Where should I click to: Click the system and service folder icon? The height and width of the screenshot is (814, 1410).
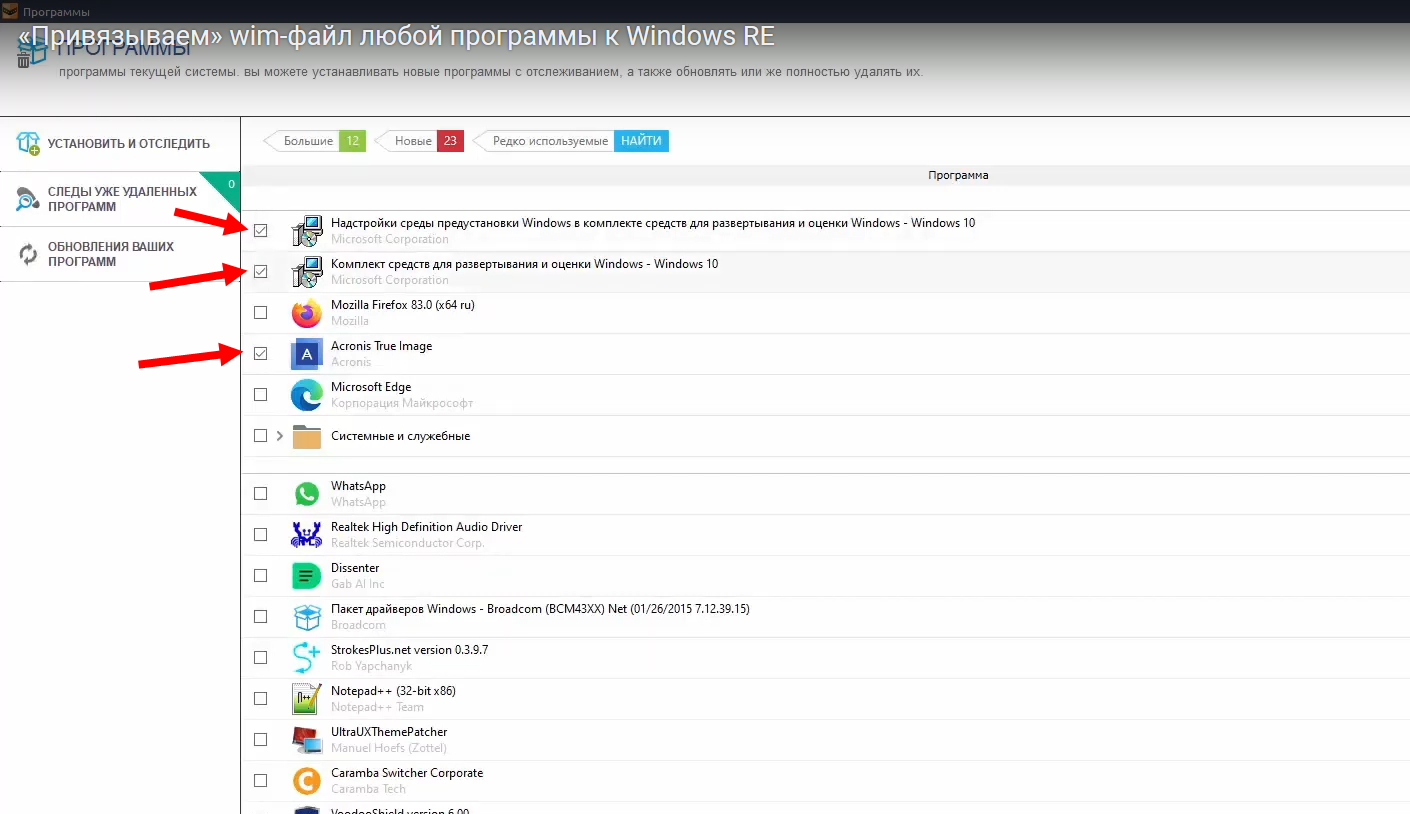(306, 437)
